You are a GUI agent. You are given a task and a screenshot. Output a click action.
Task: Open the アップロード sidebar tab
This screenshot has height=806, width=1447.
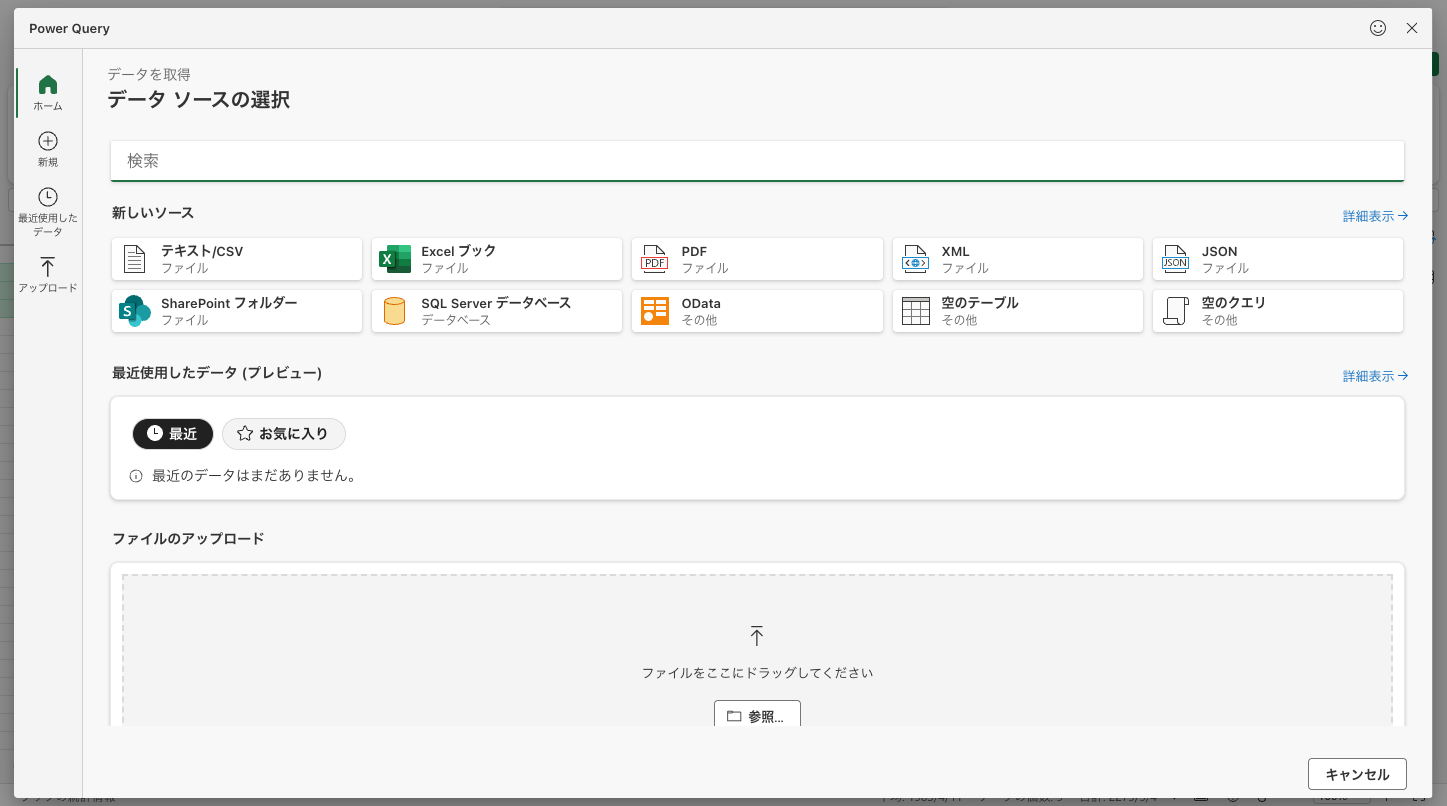48,274
